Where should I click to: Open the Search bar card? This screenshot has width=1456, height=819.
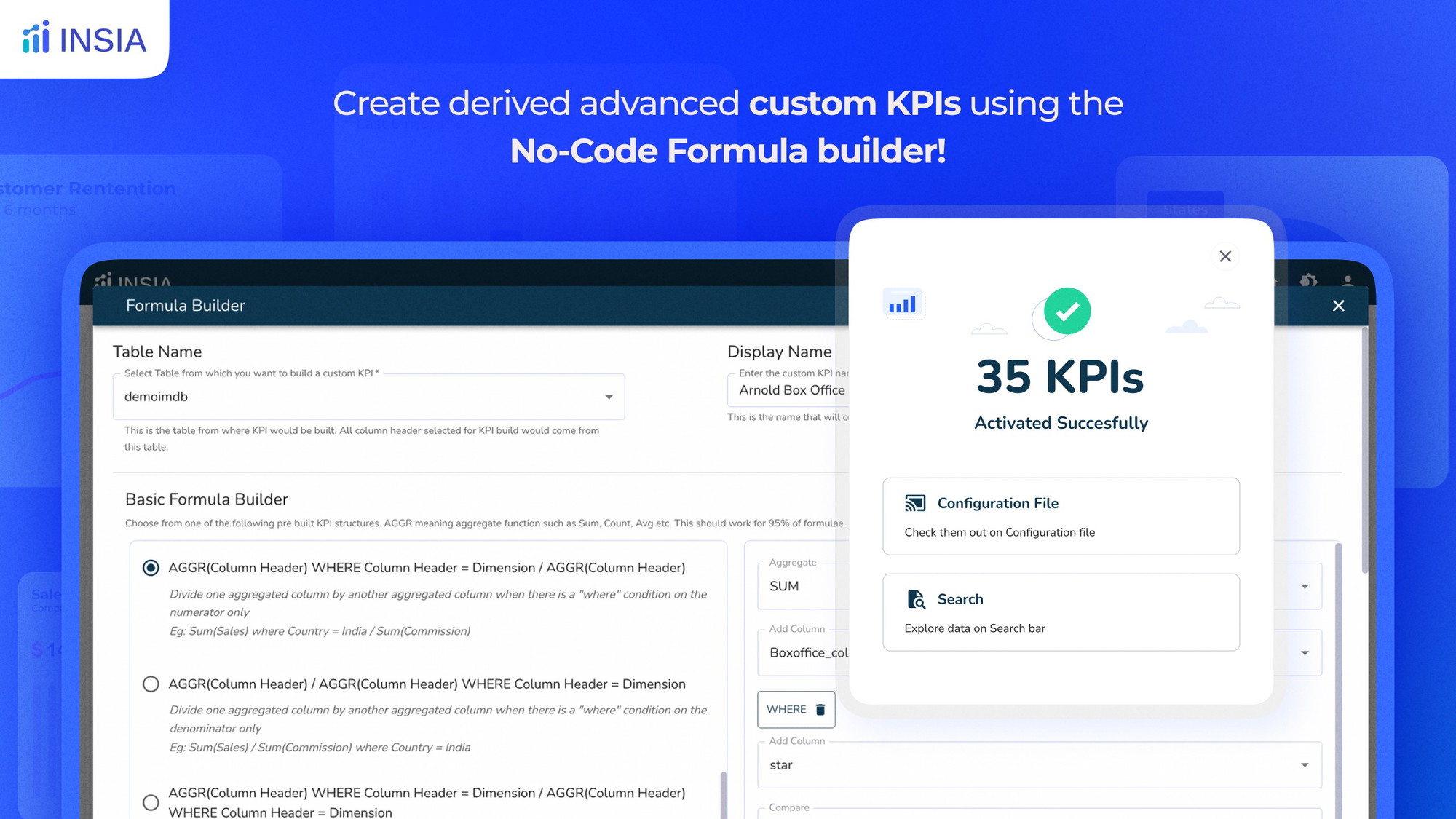pos(1061,612)
